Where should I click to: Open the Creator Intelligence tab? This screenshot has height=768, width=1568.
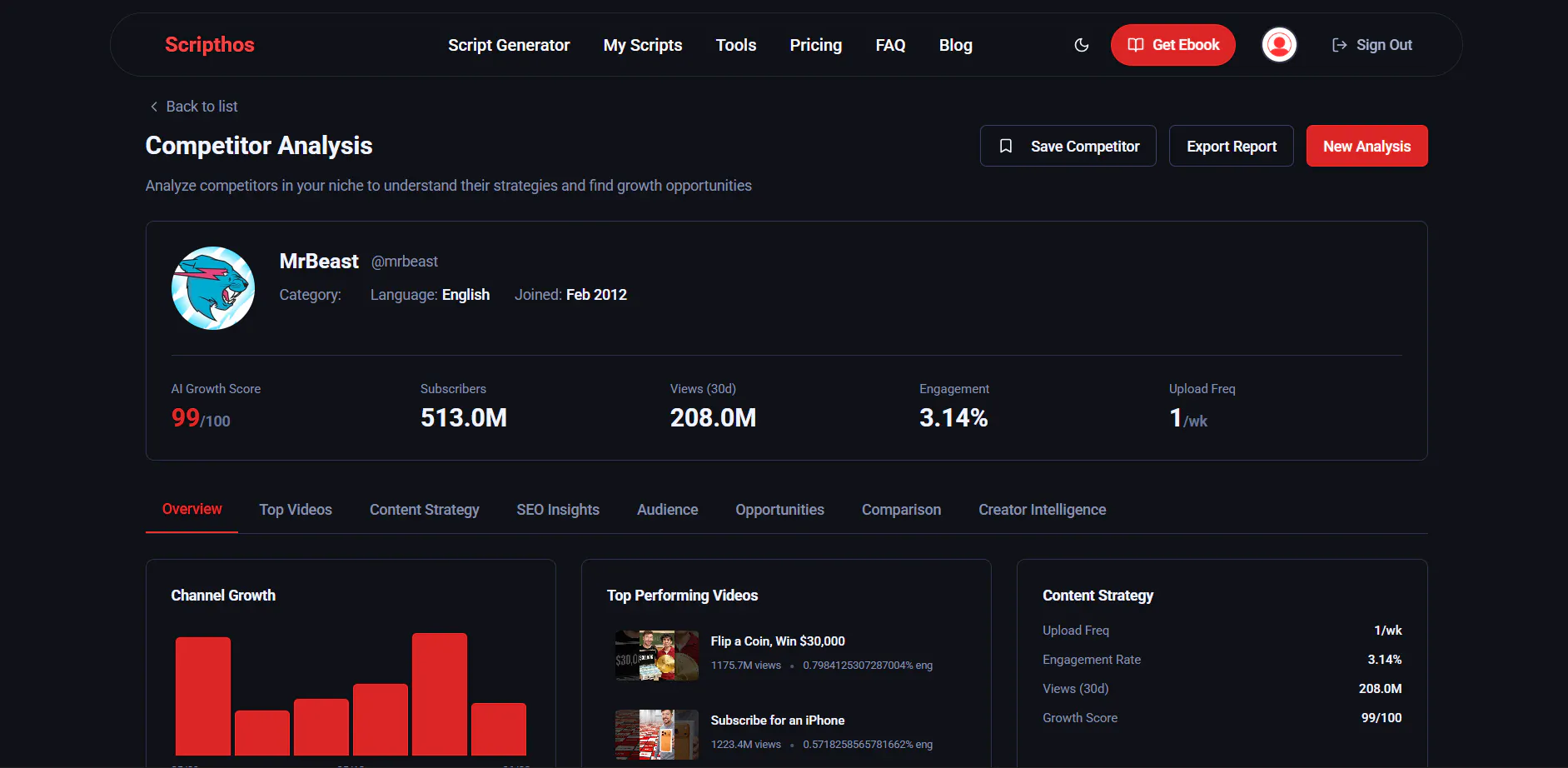coord(1043,510)
